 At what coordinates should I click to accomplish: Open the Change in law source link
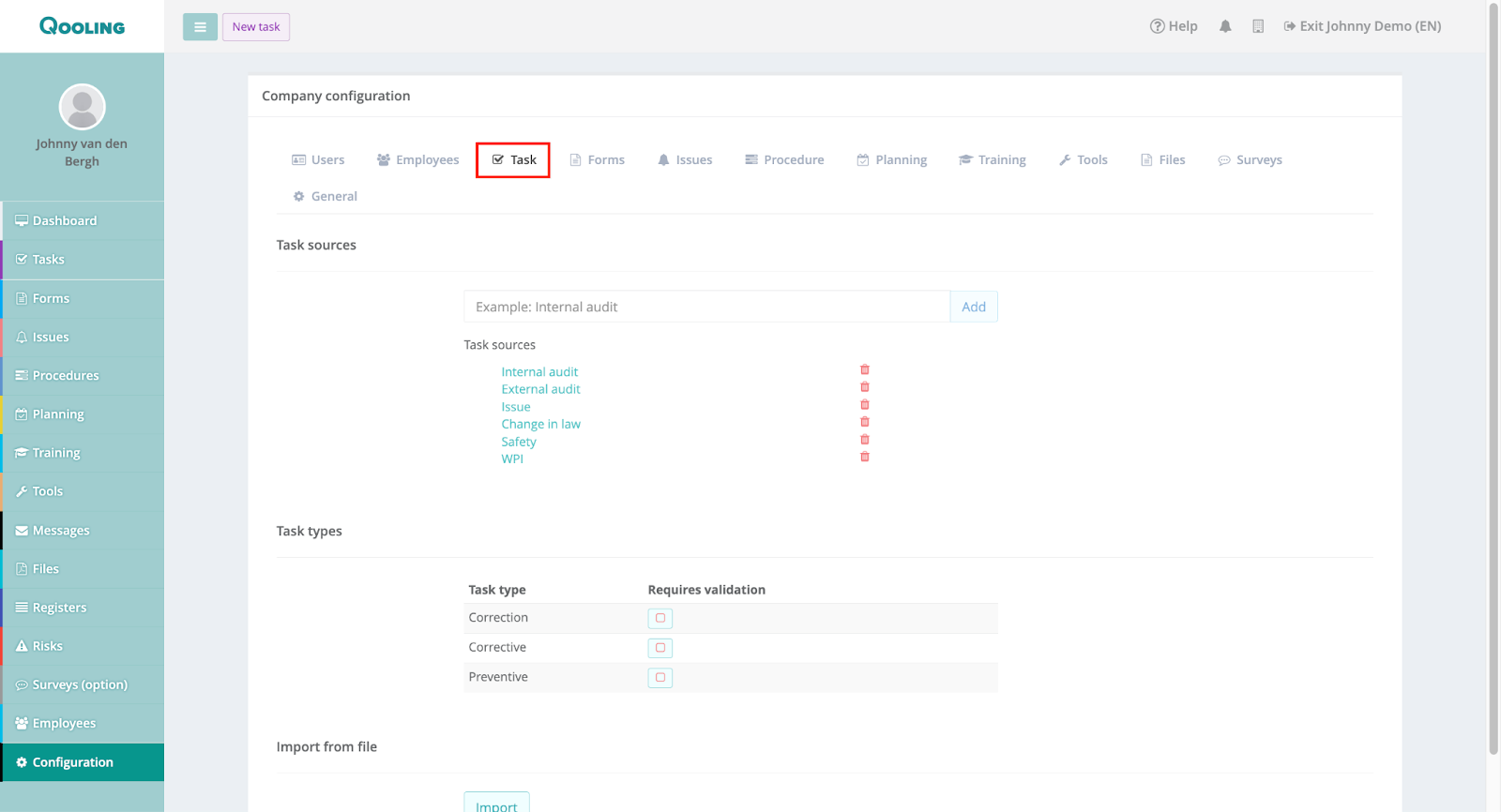540,424
